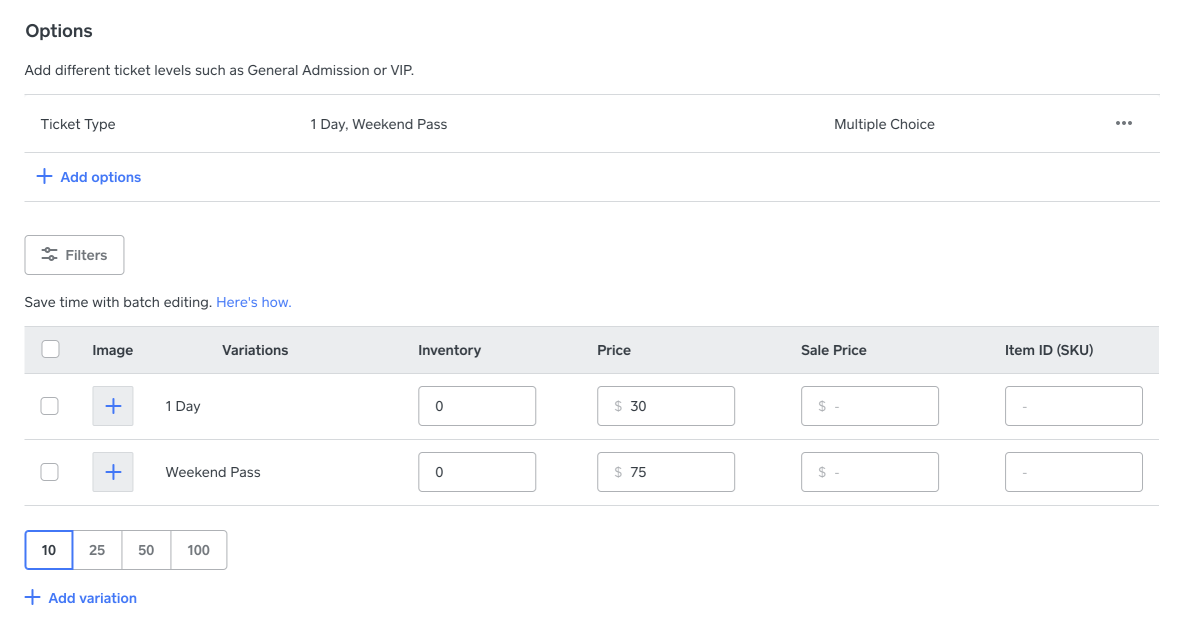Viewport: 1182px width, 625px height.
Task: Select 50 rows per page
Action: pos(146,549)
